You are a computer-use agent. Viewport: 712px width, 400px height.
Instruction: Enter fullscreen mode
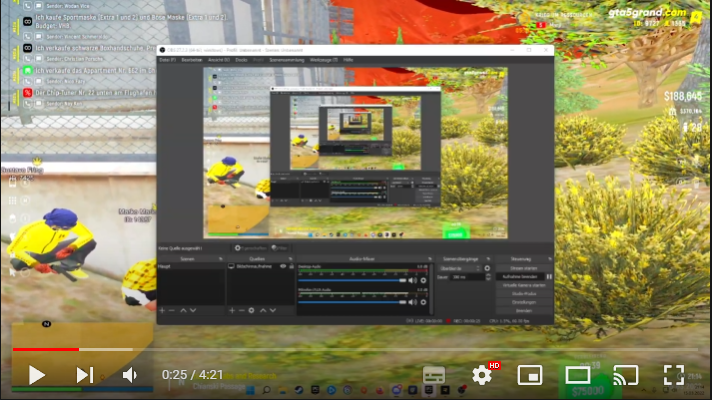674,375
